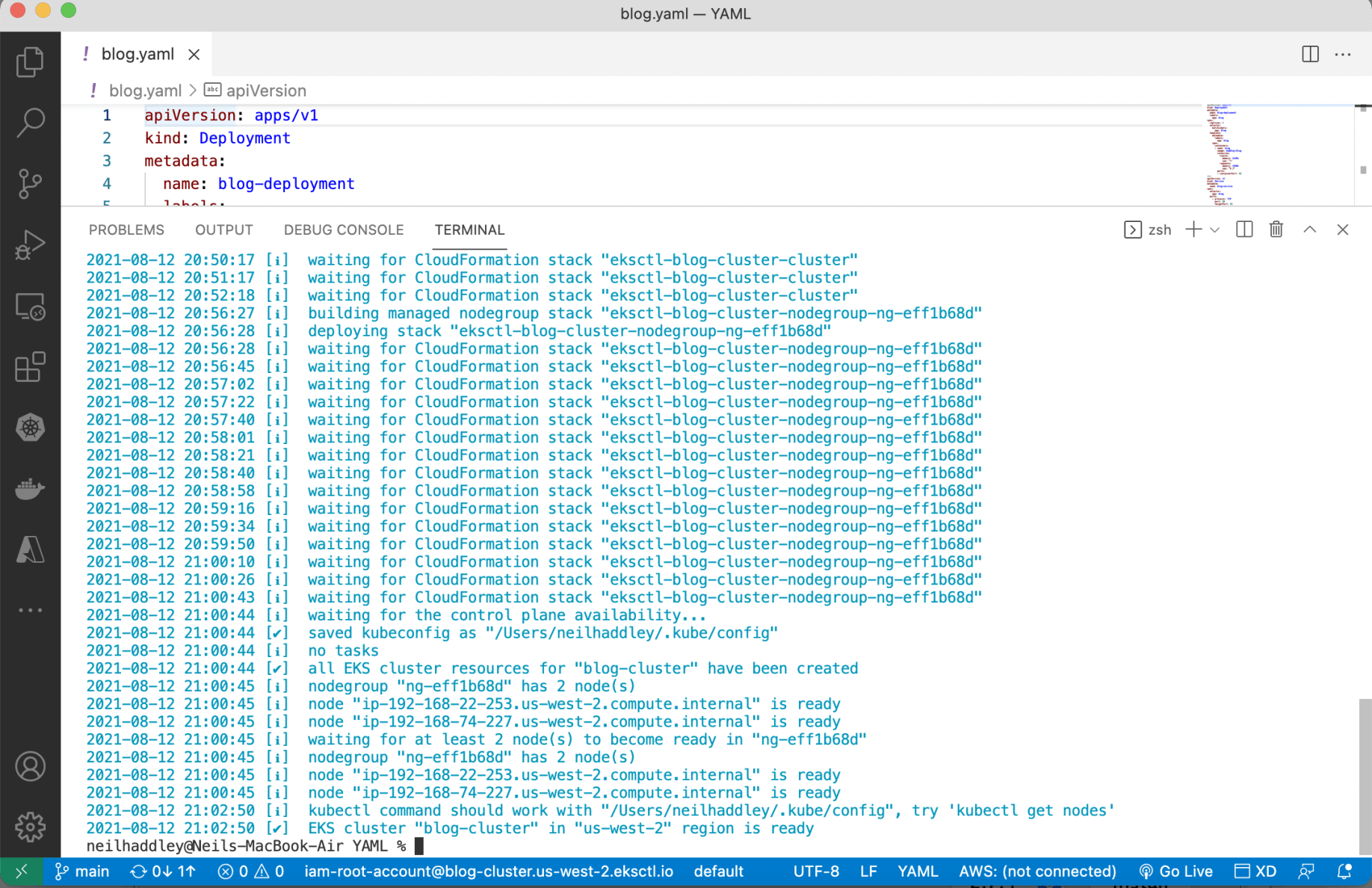Screen dimensions: 1372x888
Task: Switch to the PROBLEMS tab
Action: coord(126,230)
